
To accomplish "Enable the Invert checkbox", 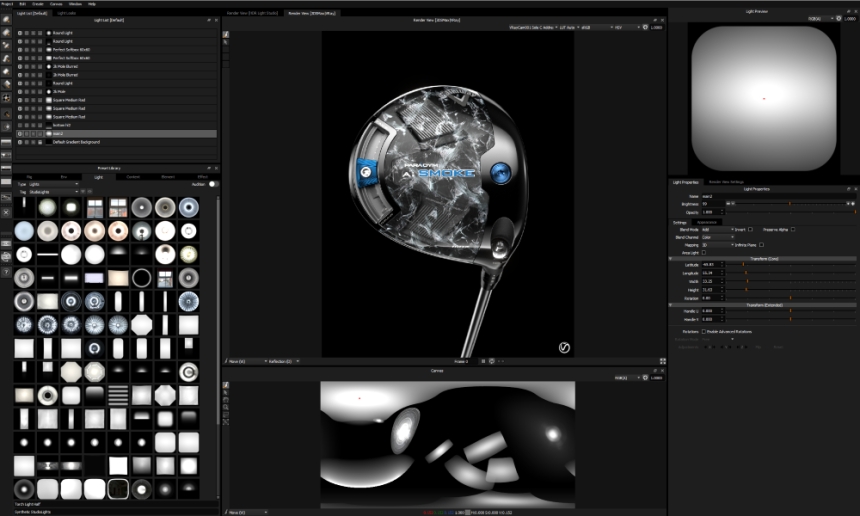I will 753,229.
